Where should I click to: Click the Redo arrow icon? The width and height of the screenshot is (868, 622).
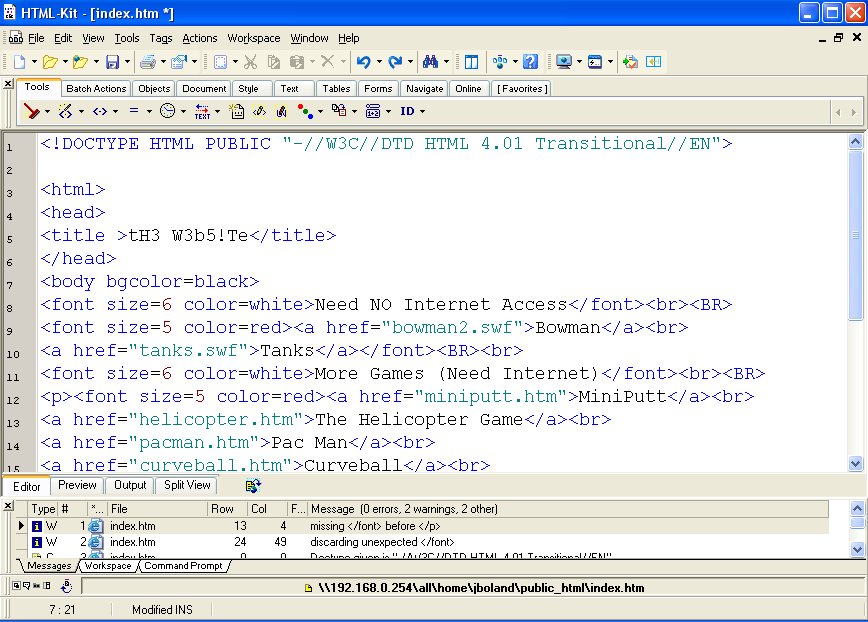point(395,61)
